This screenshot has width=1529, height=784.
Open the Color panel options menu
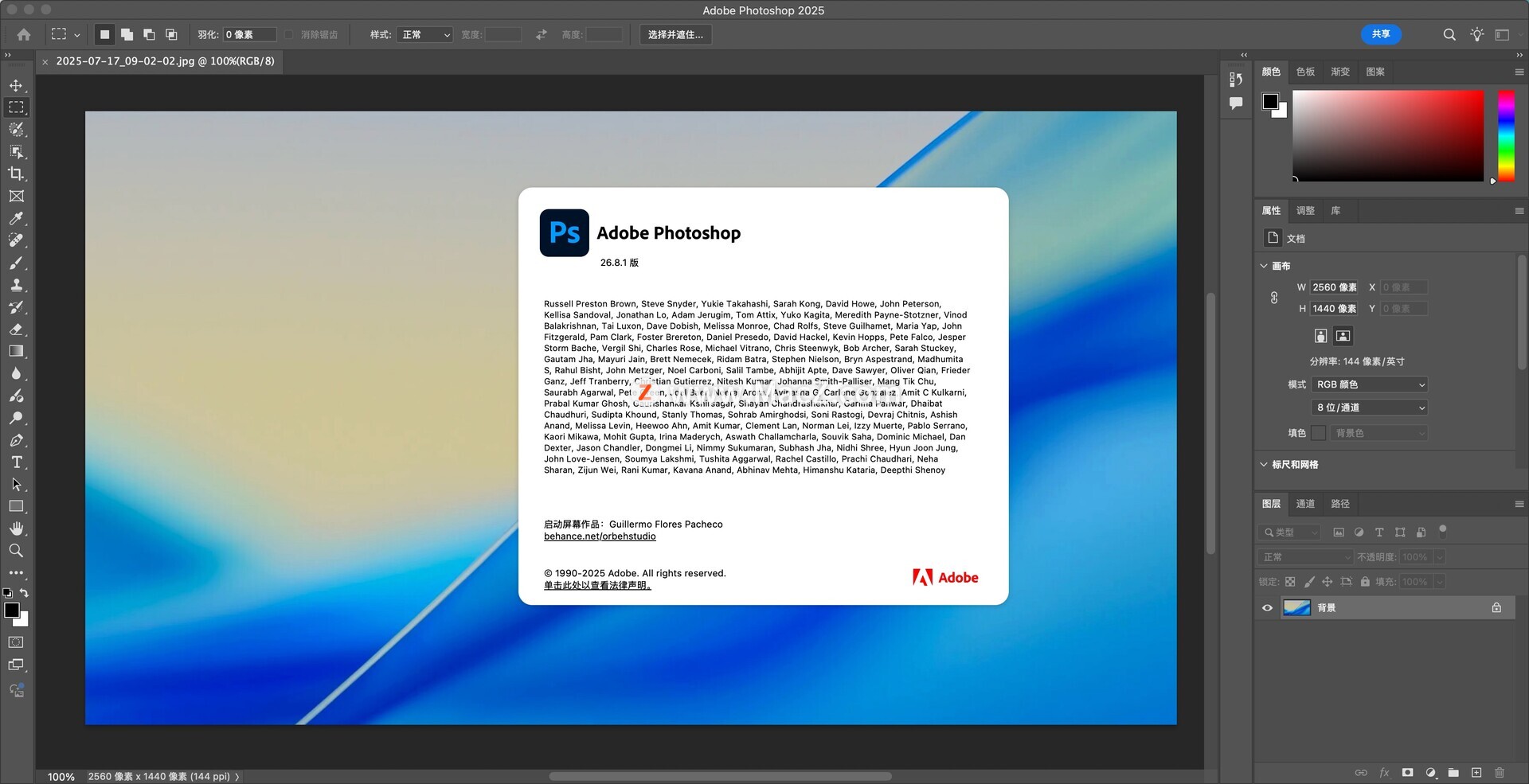(1519, 72)
